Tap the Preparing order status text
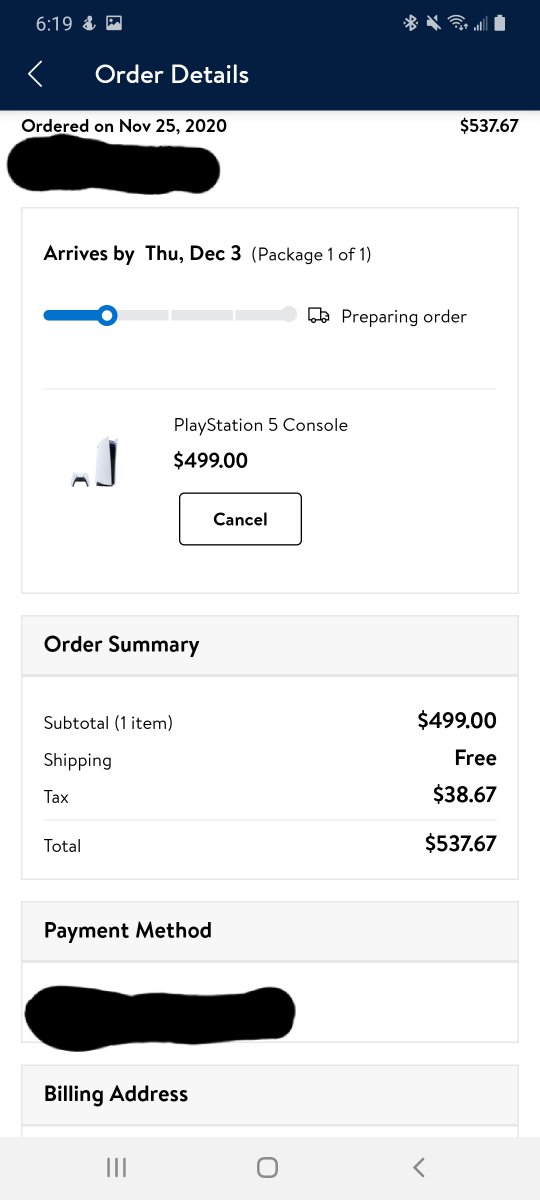540x1200 pixels. [404, 317]
